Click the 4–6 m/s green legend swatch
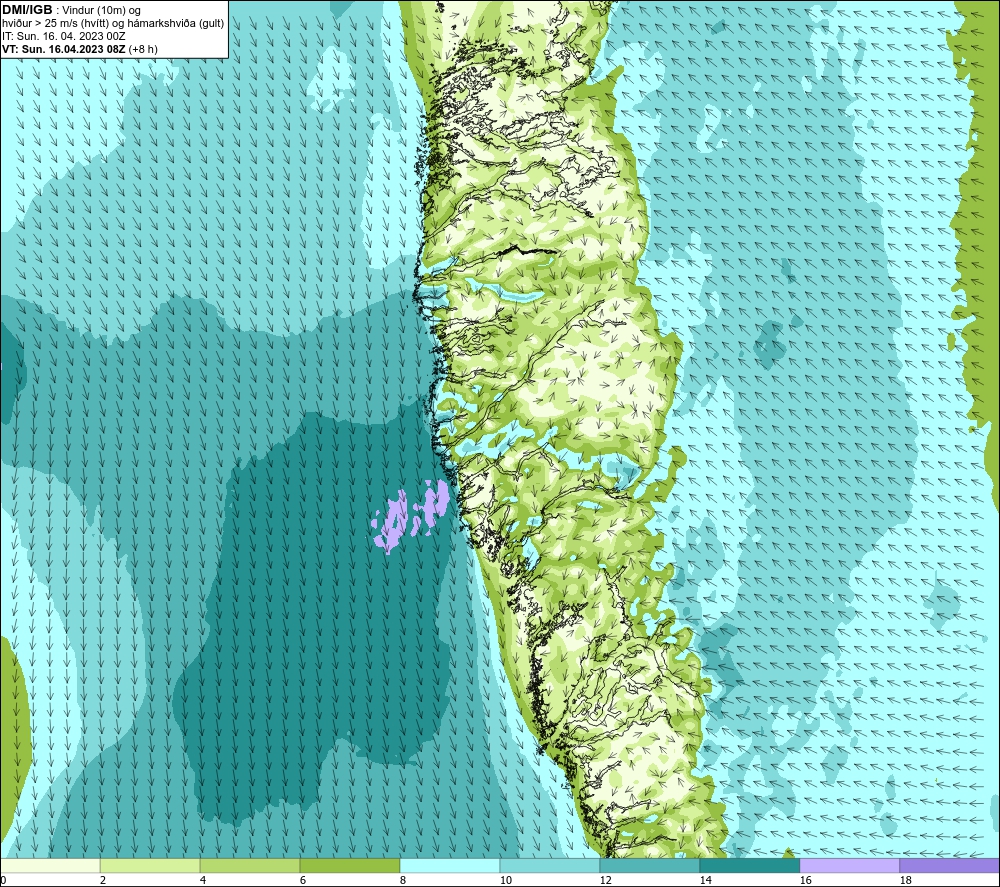 pyautogui.click(x=250, y=865)
